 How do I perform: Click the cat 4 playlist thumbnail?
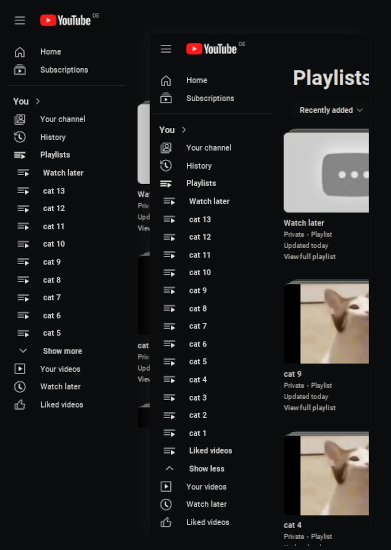tap(326, 474)
